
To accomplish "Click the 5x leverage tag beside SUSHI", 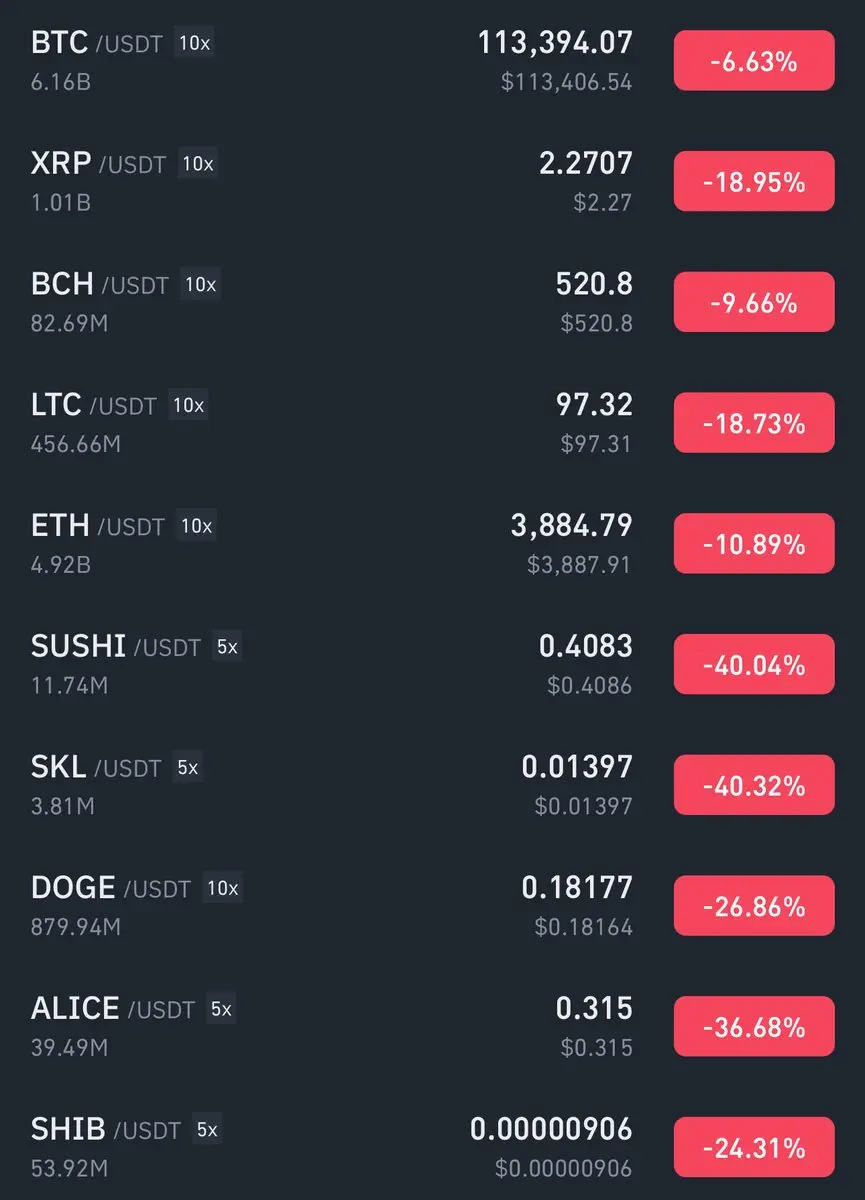I will pos(227,647).
